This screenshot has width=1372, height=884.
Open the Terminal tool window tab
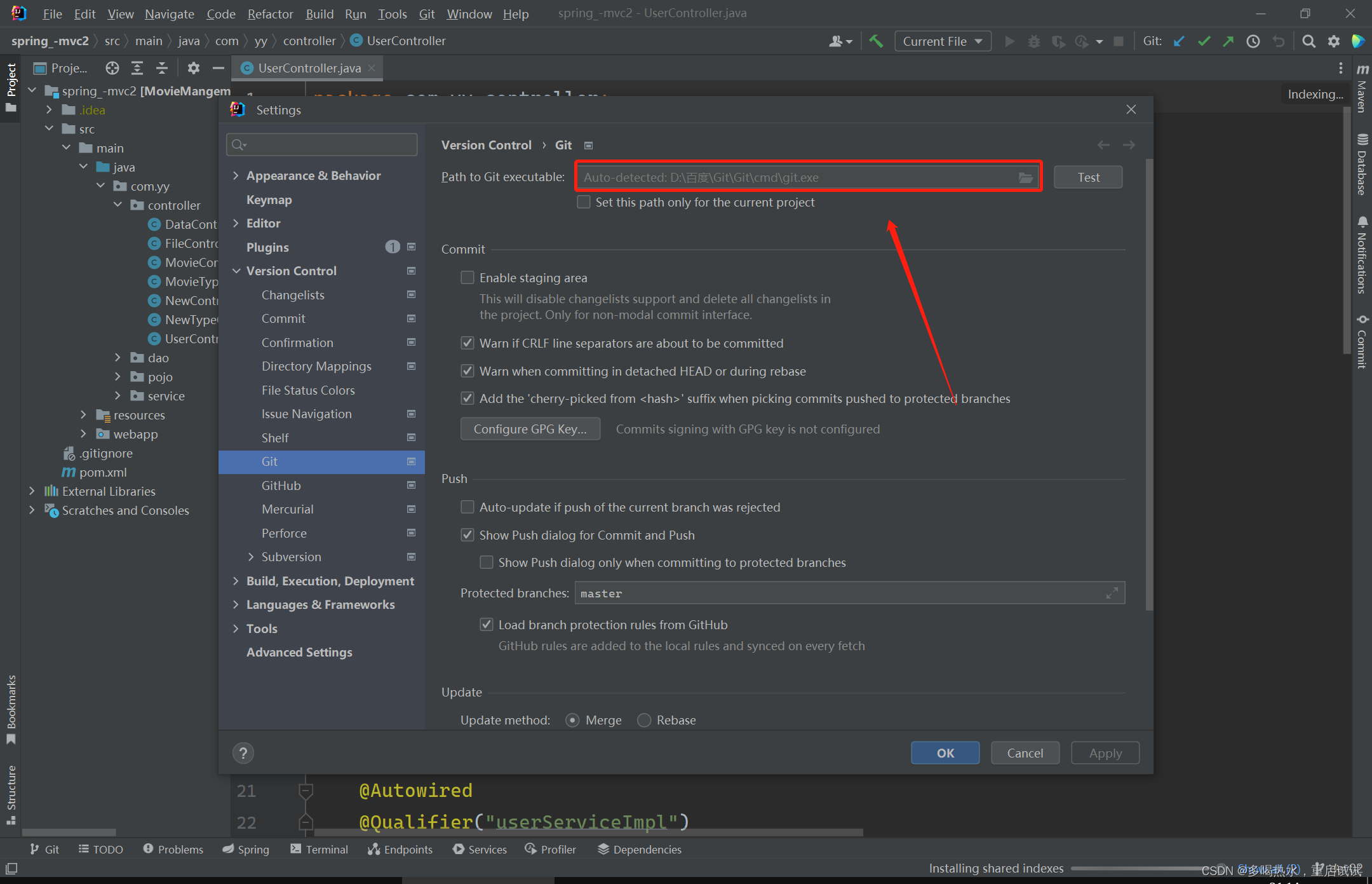tap(319, 850)
